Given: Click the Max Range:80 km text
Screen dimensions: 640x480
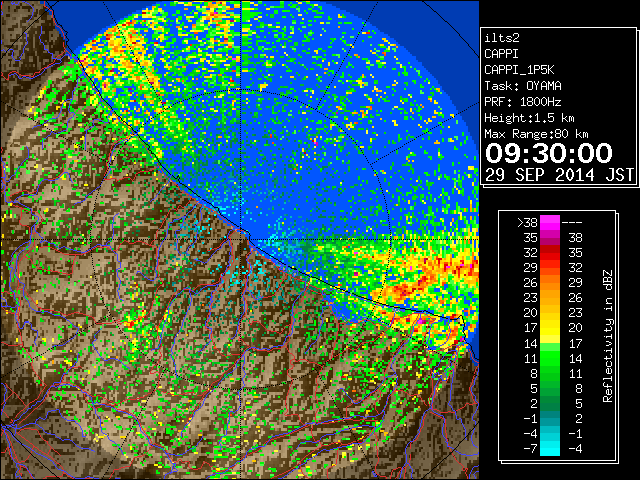Looking at the screenshot, I should (x=536, y=134).
